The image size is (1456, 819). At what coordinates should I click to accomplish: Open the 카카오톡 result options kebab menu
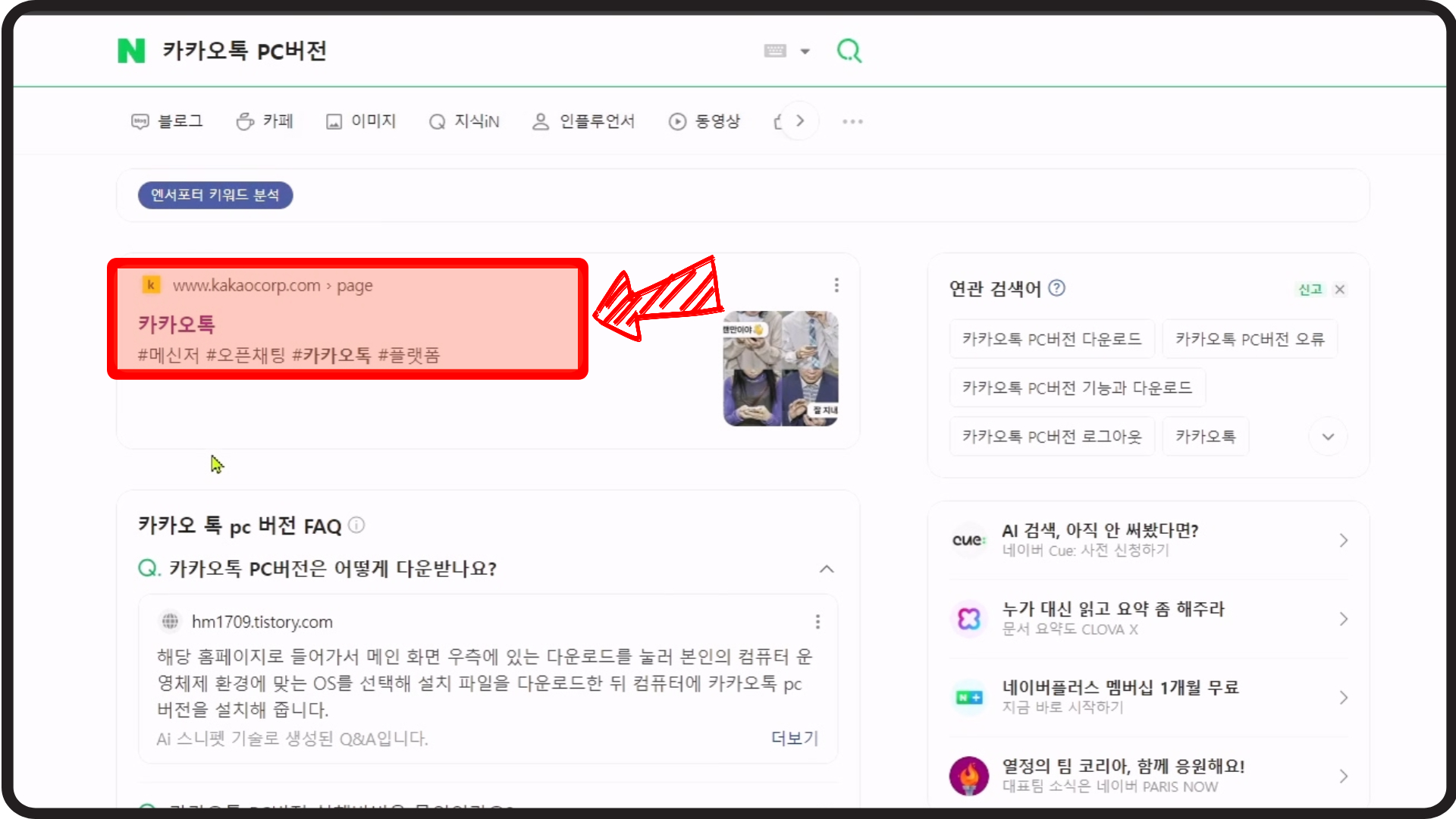pyautogui.click(x=836, y=285)
